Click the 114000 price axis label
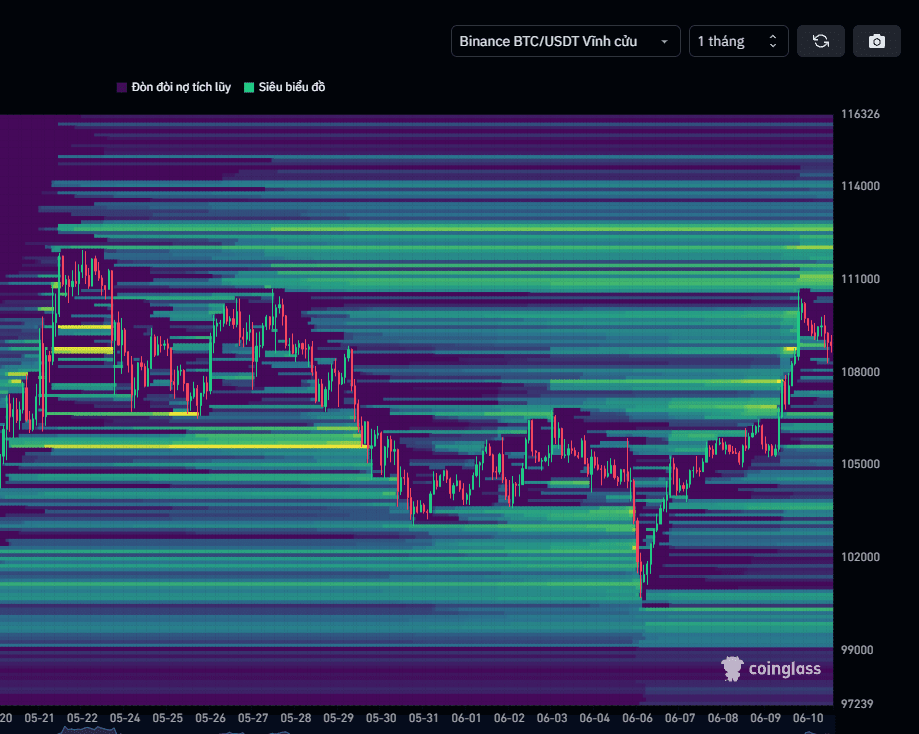919x734 pixels. (x=860, y=186)
